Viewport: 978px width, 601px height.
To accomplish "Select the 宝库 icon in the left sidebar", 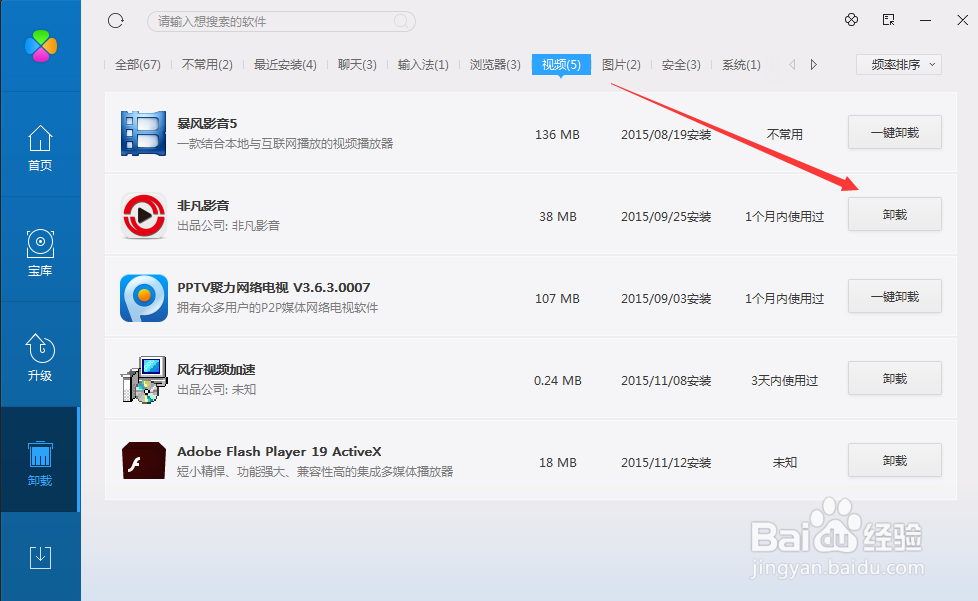I will click(40, 252).
